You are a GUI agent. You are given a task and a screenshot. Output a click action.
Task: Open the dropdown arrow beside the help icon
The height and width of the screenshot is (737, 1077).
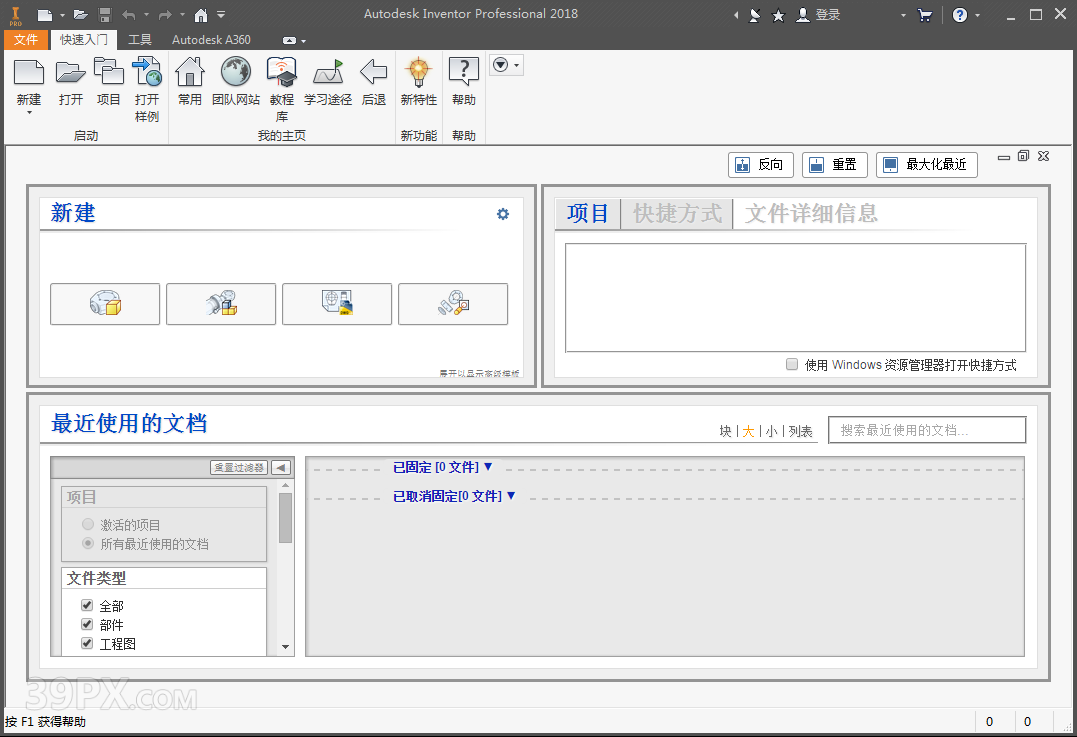977,15
